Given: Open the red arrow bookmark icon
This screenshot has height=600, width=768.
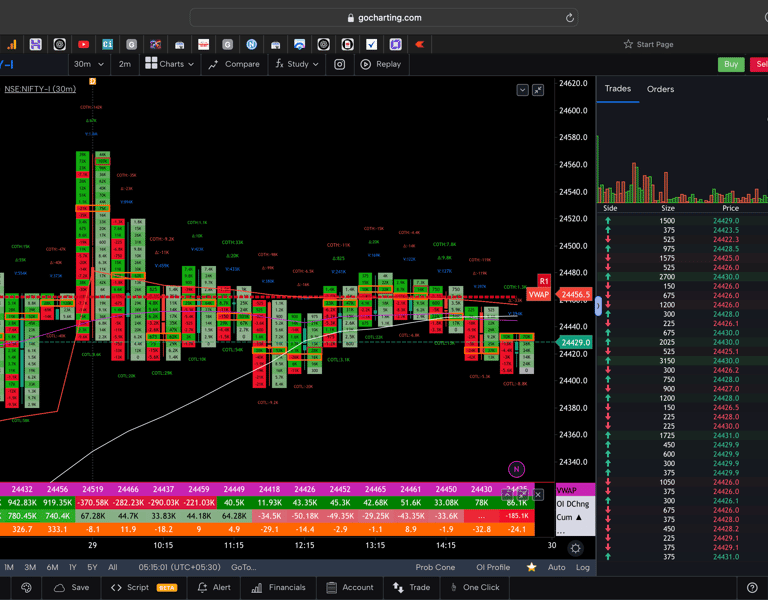Looking at the screenshot, I should (x=419, y=45).
